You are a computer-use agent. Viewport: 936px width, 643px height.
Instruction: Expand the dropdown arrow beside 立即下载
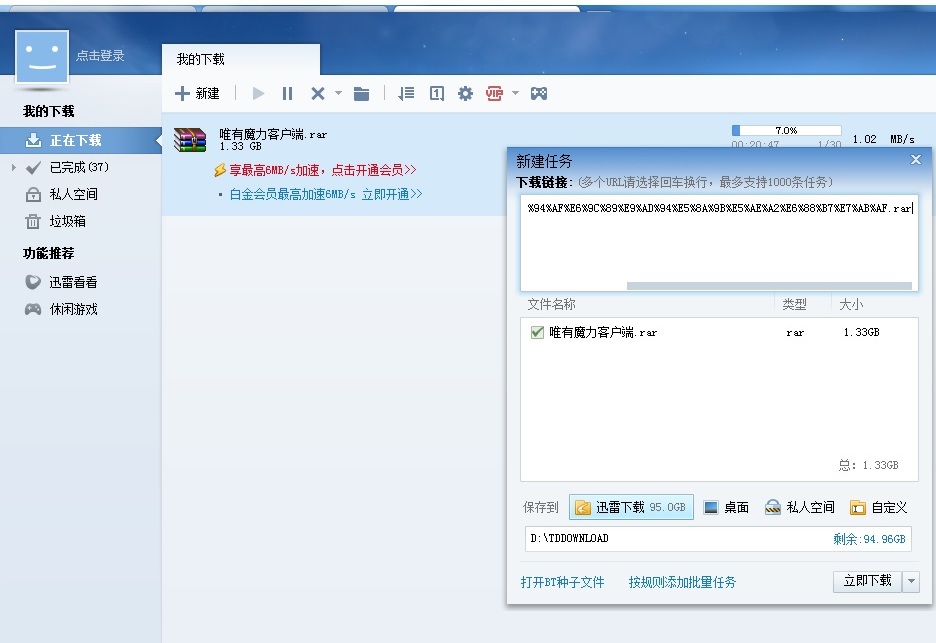(910, 581)
